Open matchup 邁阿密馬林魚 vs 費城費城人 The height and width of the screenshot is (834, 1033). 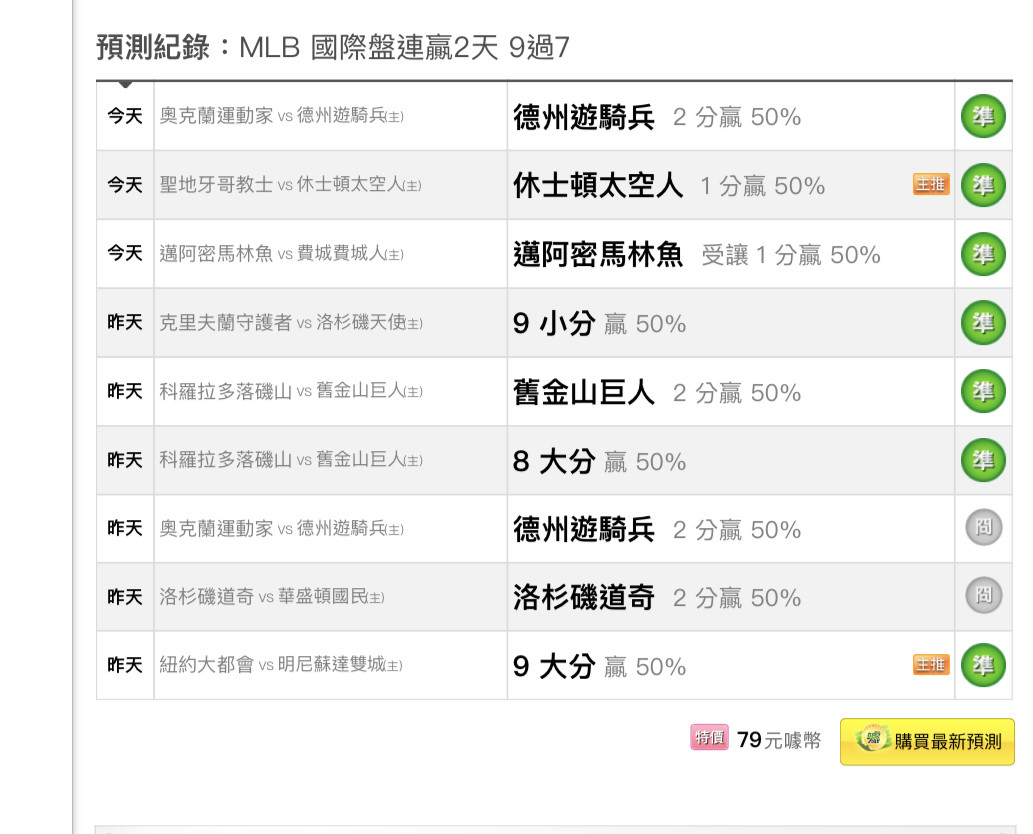[281, 253]
